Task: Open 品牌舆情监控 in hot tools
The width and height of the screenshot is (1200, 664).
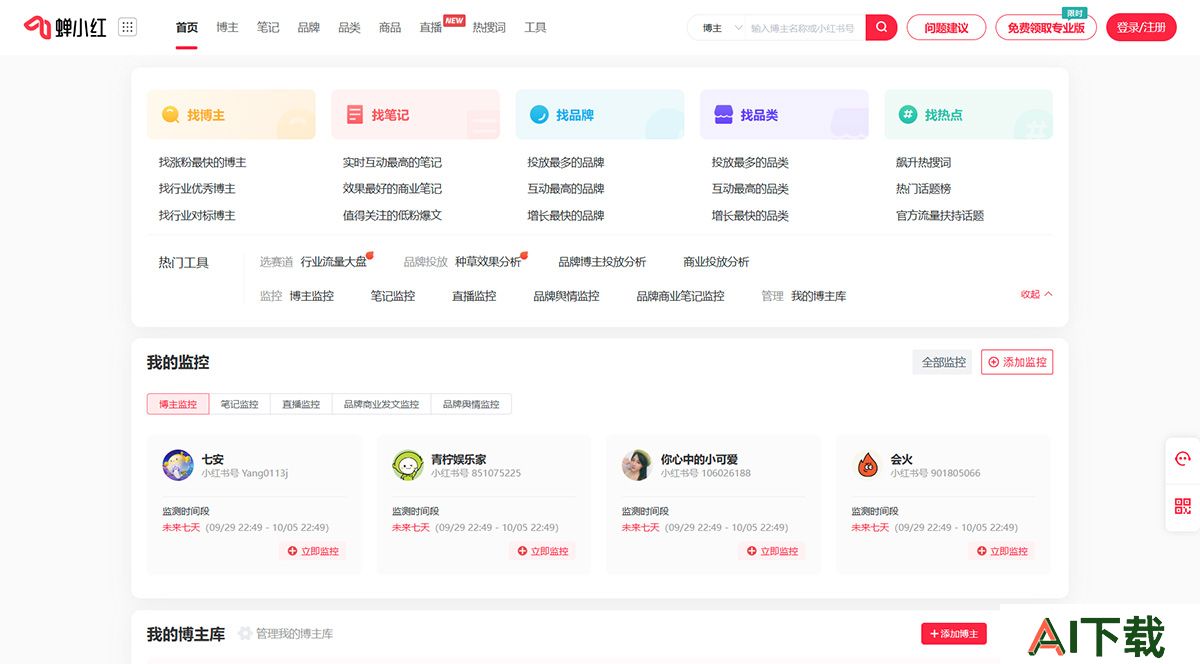Action: pos(566,296)
